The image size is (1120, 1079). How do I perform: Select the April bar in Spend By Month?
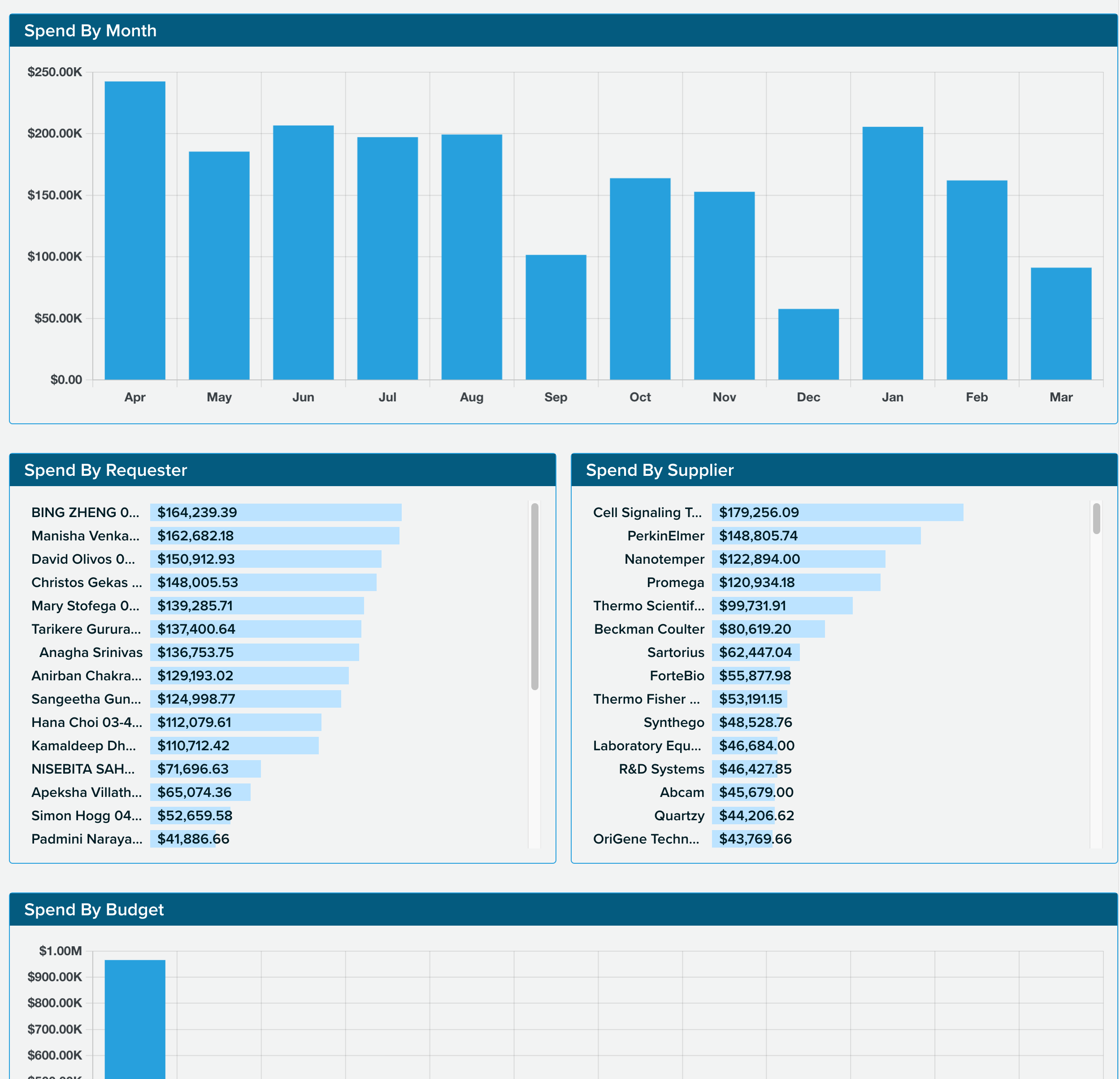pos(135,229)
